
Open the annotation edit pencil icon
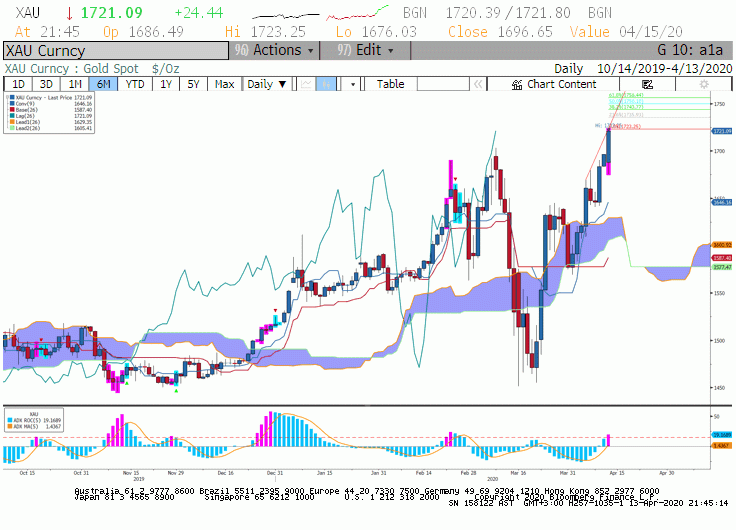click(x=647, y=84)
